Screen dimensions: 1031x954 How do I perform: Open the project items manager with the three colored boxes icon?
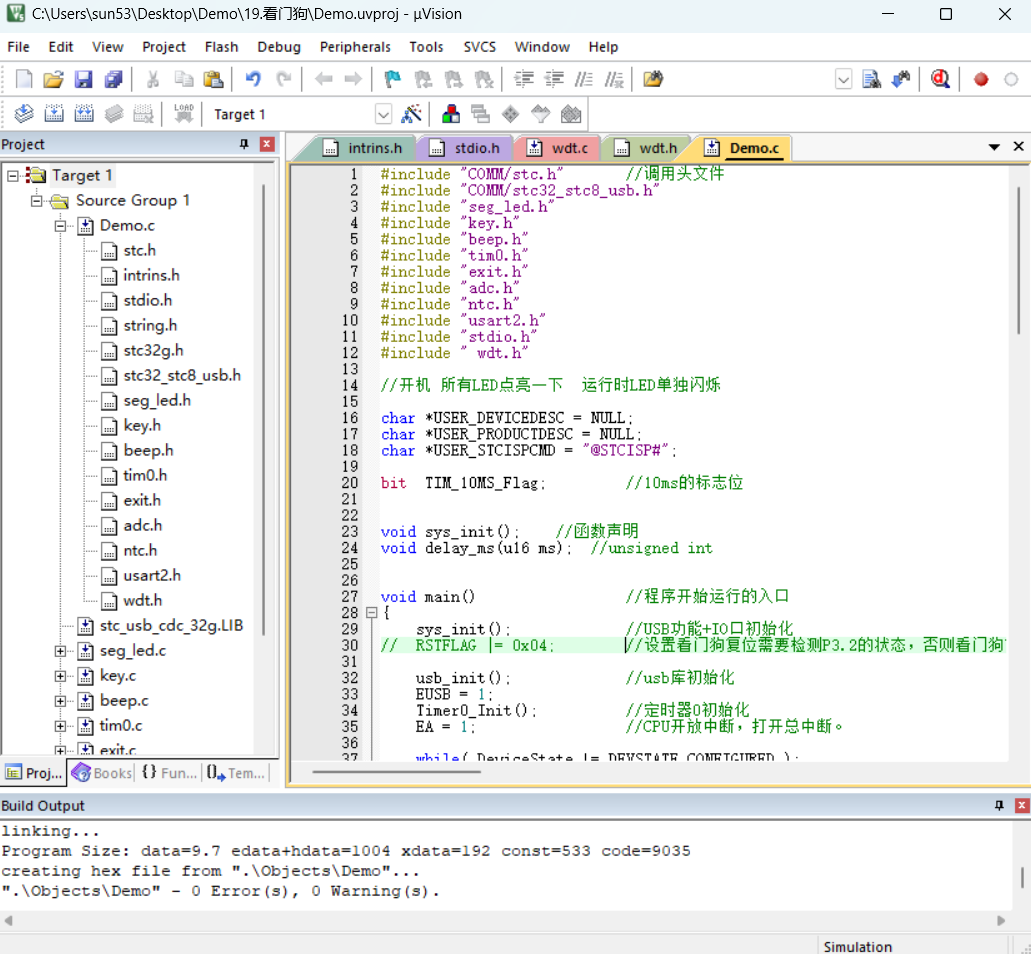coord(450,114)
